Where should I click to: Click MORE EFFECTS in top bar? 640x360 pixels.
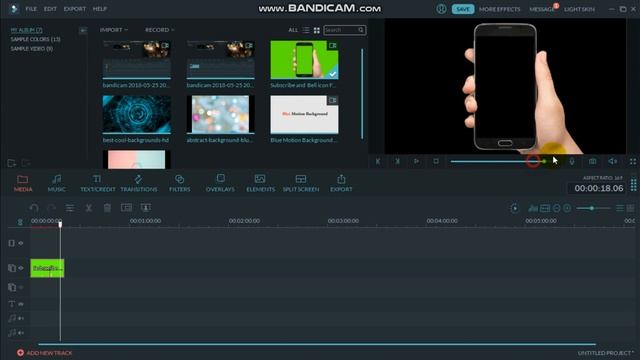[500, 9]
